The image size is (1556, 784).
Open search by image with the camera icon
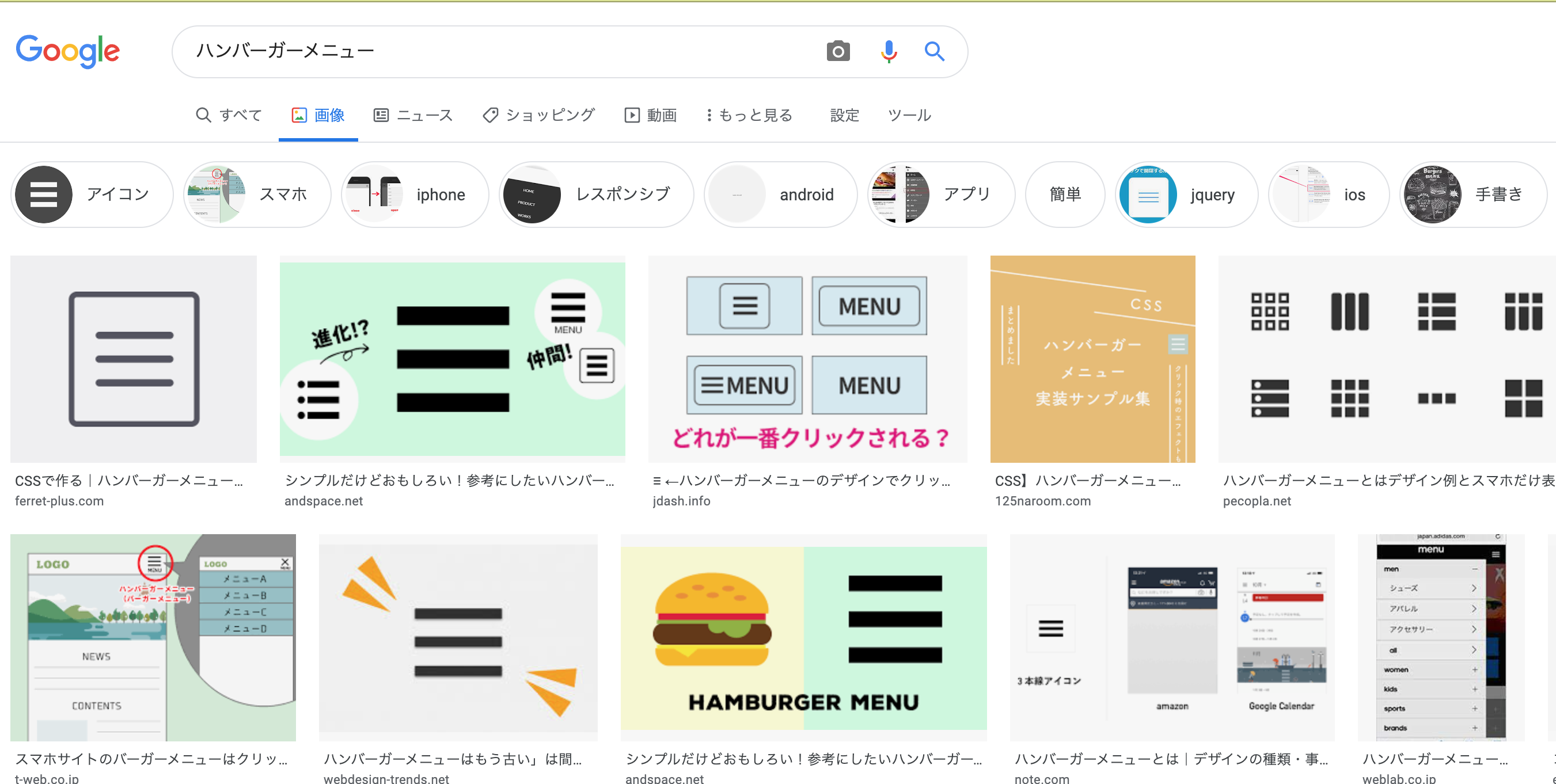(838, 51)
